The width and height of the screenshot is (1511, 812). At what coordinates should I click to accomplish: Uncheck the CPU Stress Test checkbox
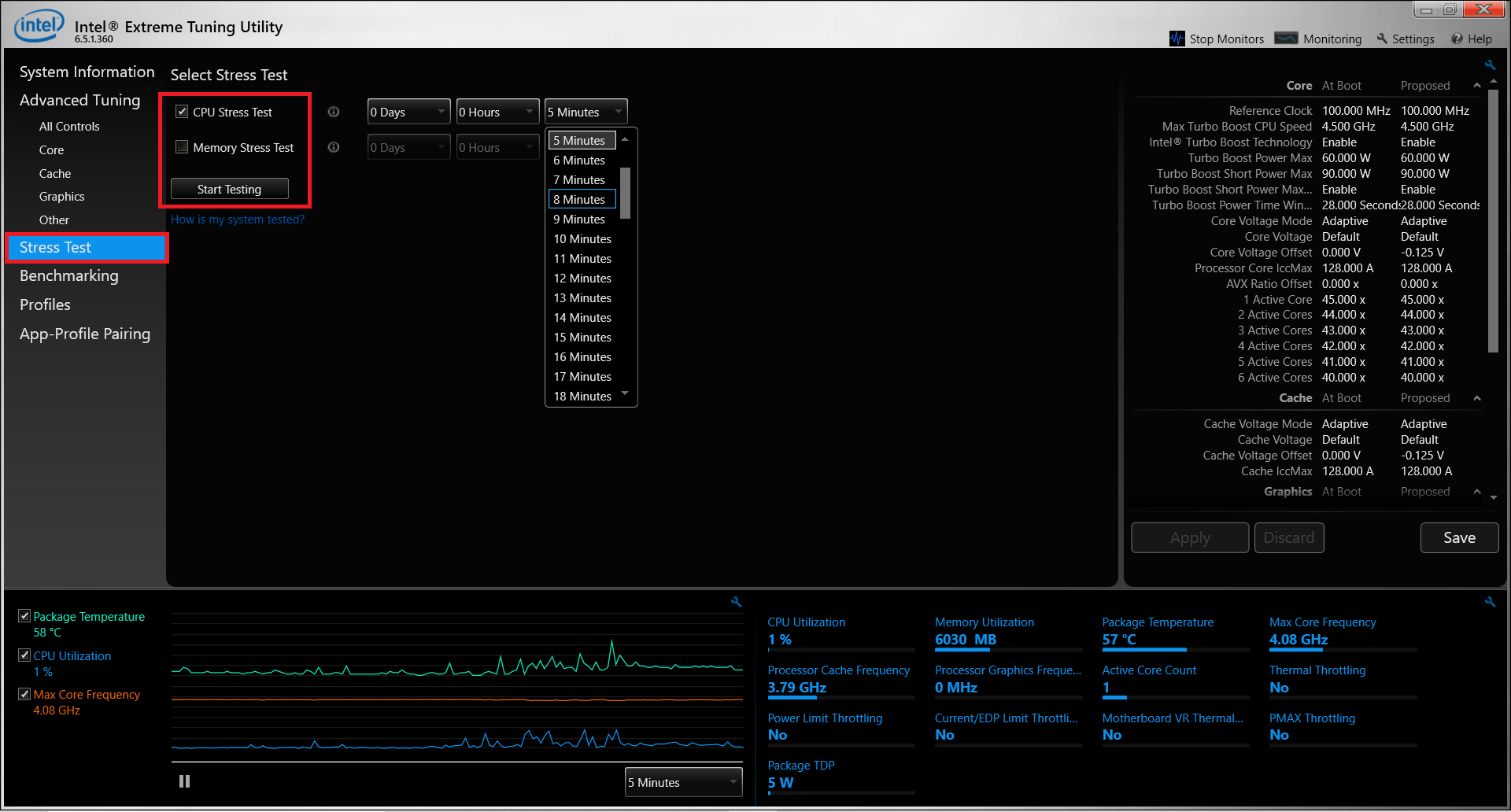(x=182, y=112)
